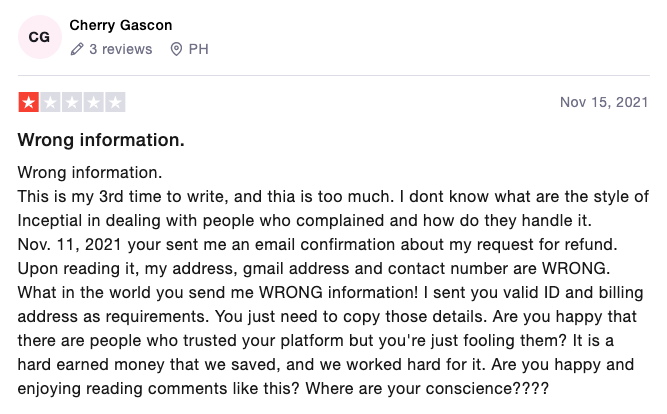
Task: Click the pencil reviews icon
Action: 77,49
